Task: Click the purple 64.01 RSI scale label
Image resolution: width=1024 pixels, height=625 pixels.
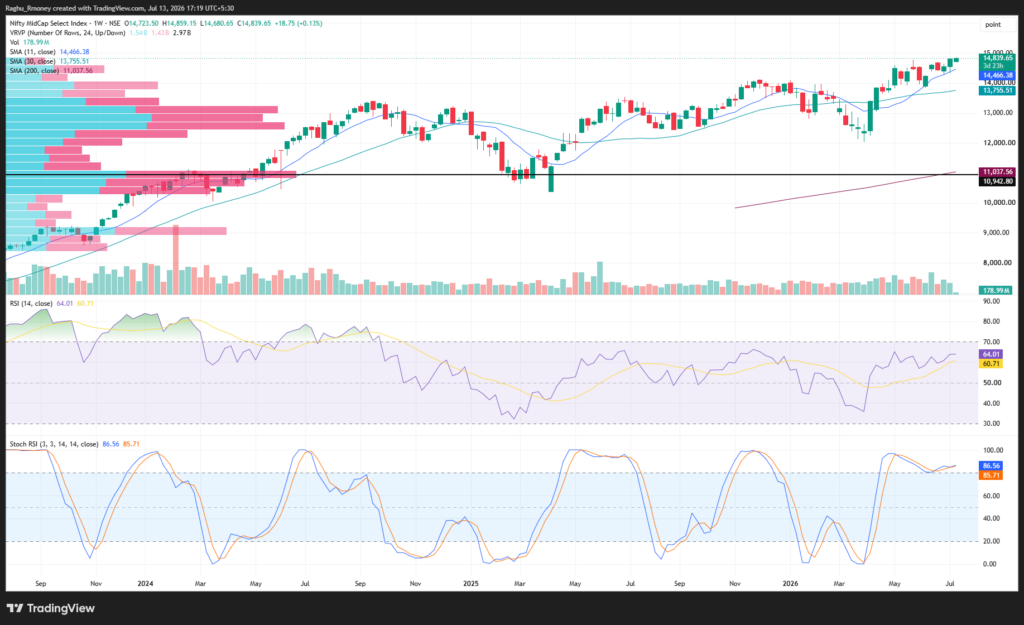Action: click(991, 354)
